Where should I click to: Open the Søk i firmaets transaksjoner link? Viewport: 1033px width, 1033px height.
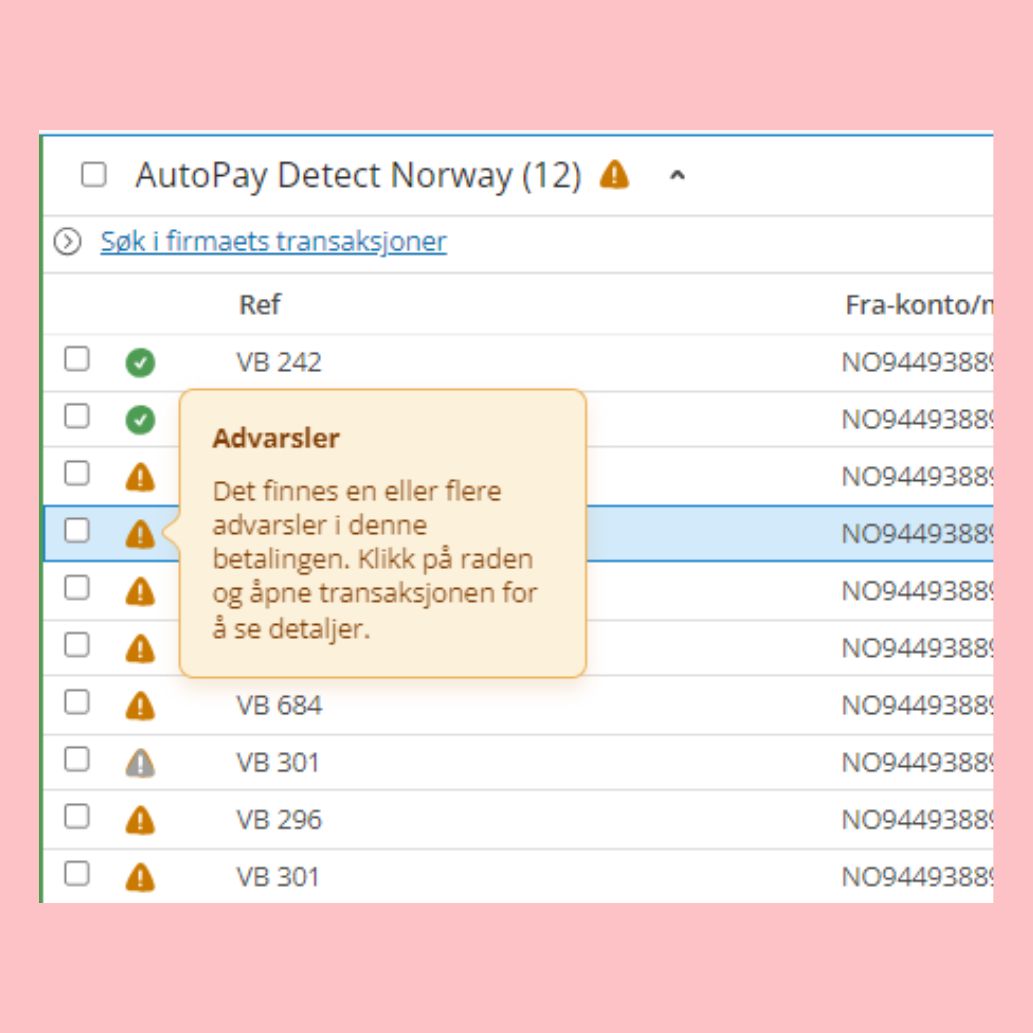(273, 241)
